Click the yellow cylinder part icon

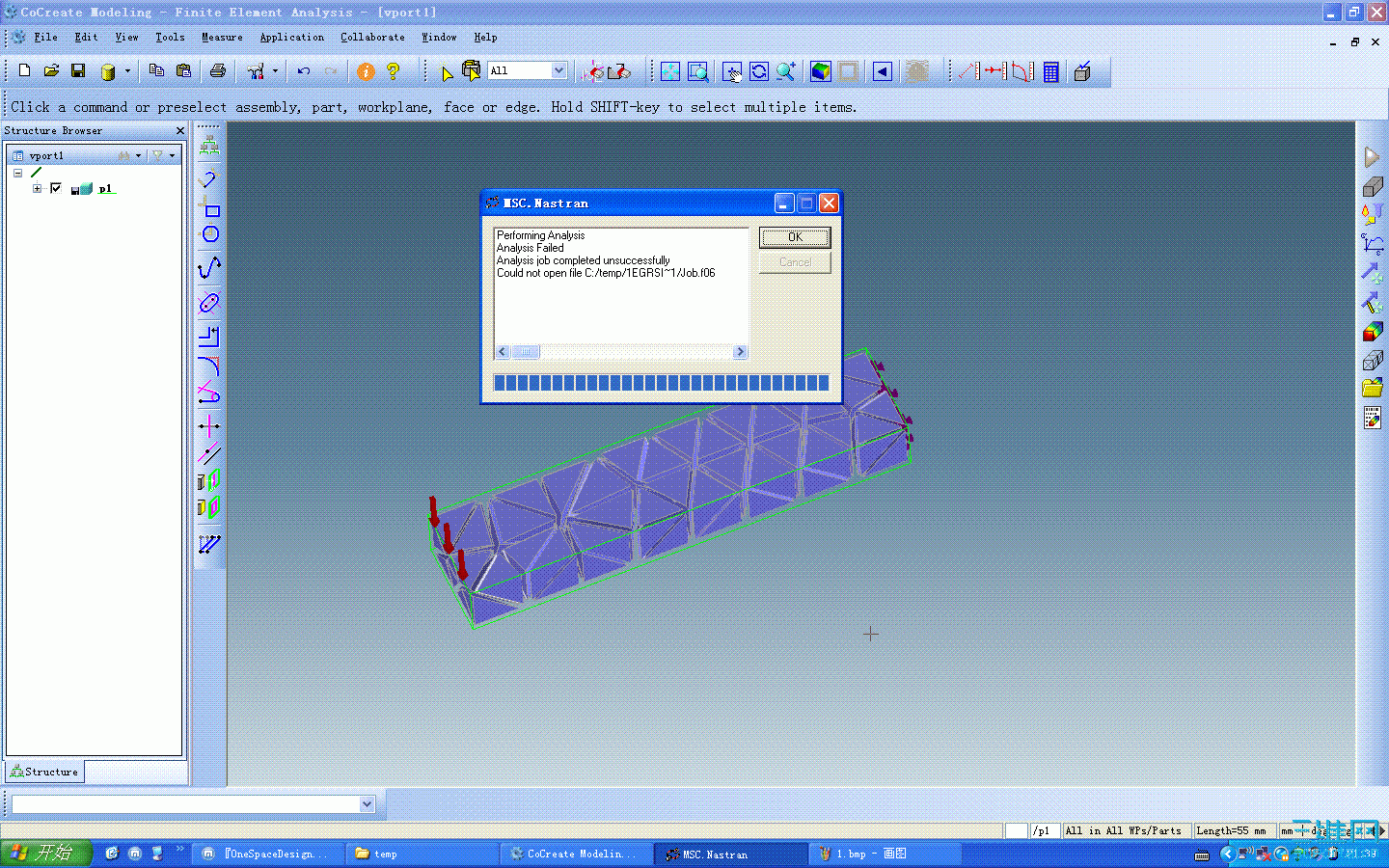[x=108, y=71]
